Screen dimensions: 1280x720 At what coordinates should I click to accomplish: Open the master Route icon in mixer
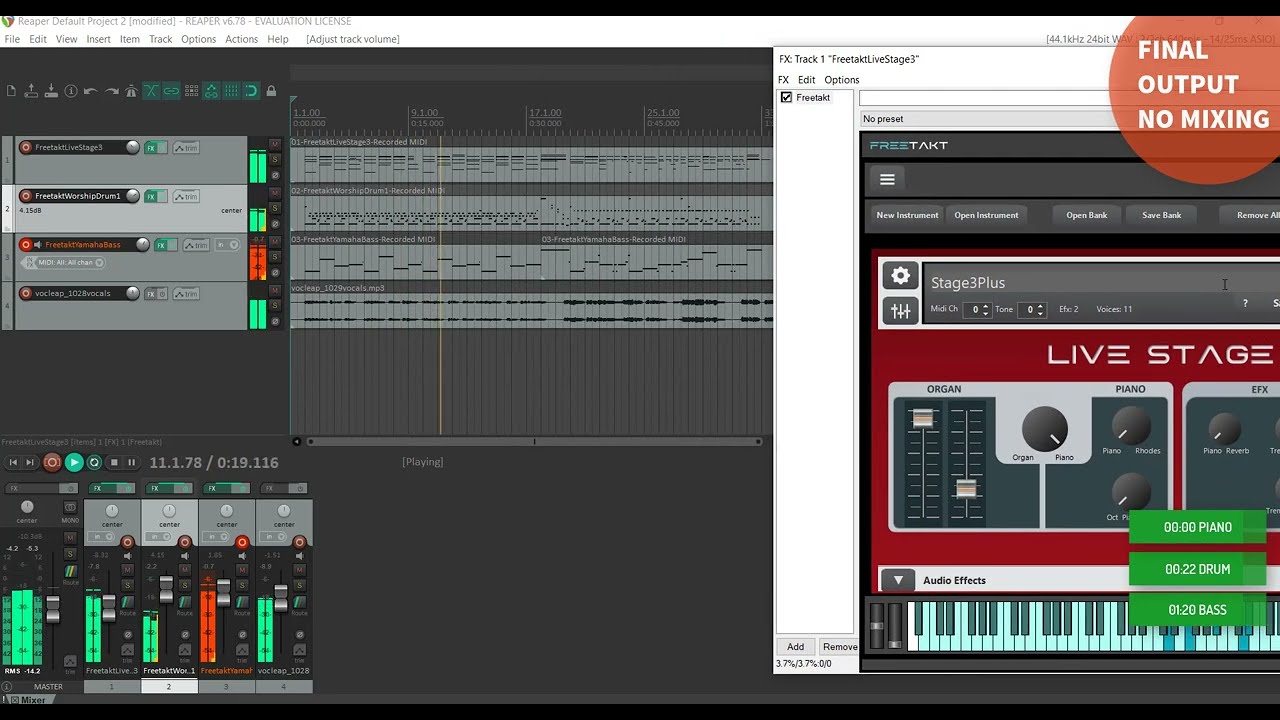(x=70, y=571)
